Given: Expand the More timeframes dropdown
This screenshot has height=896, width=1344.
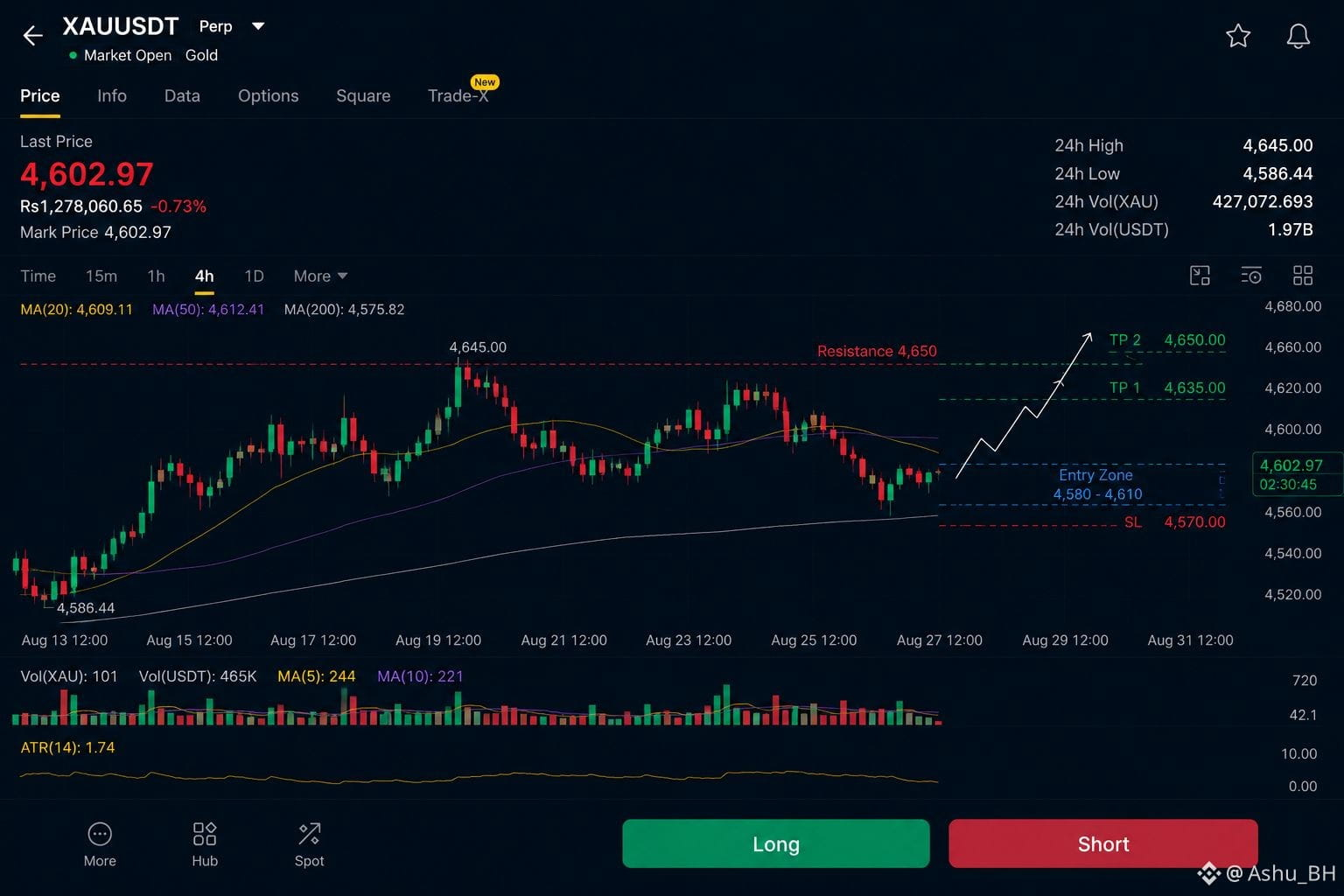Looking at the screenshot, I should [320, 276].
